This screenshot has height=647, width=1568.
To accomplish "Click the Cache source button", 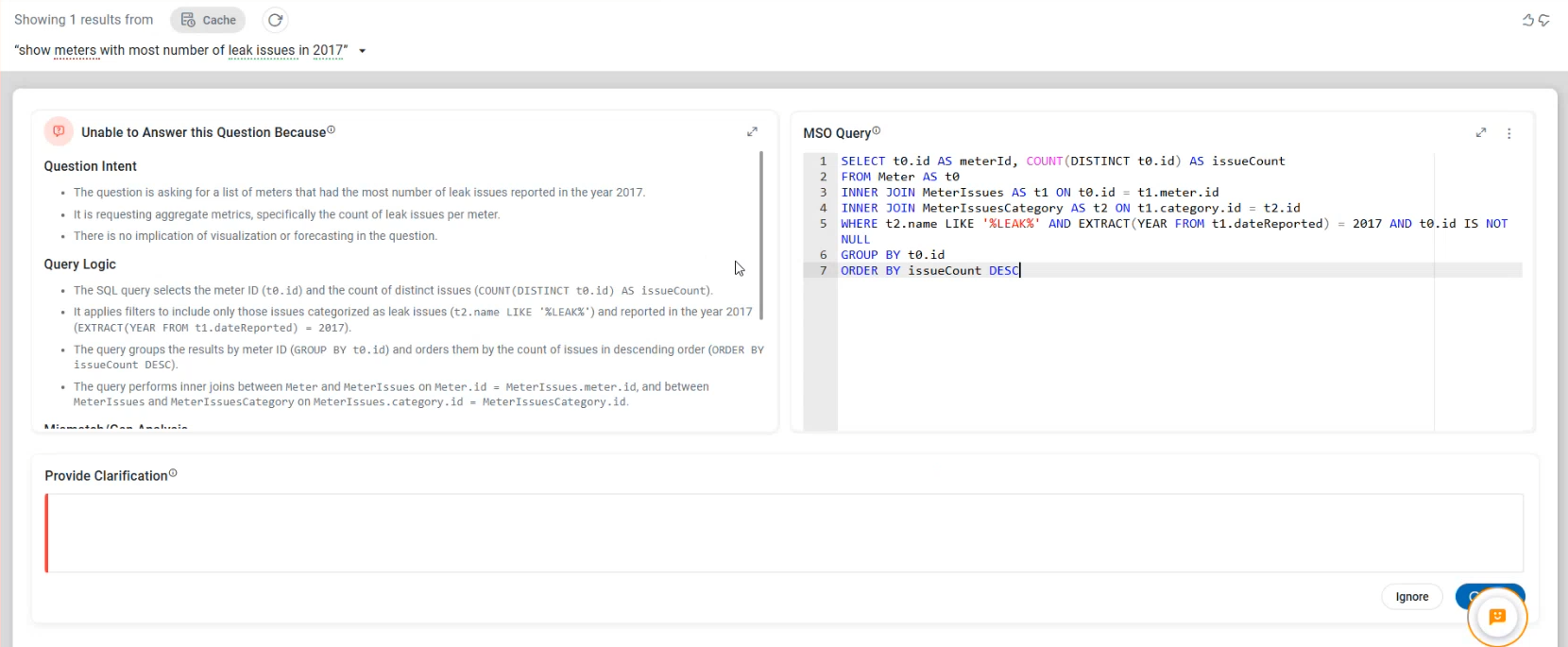I will [x=208, y=20].
